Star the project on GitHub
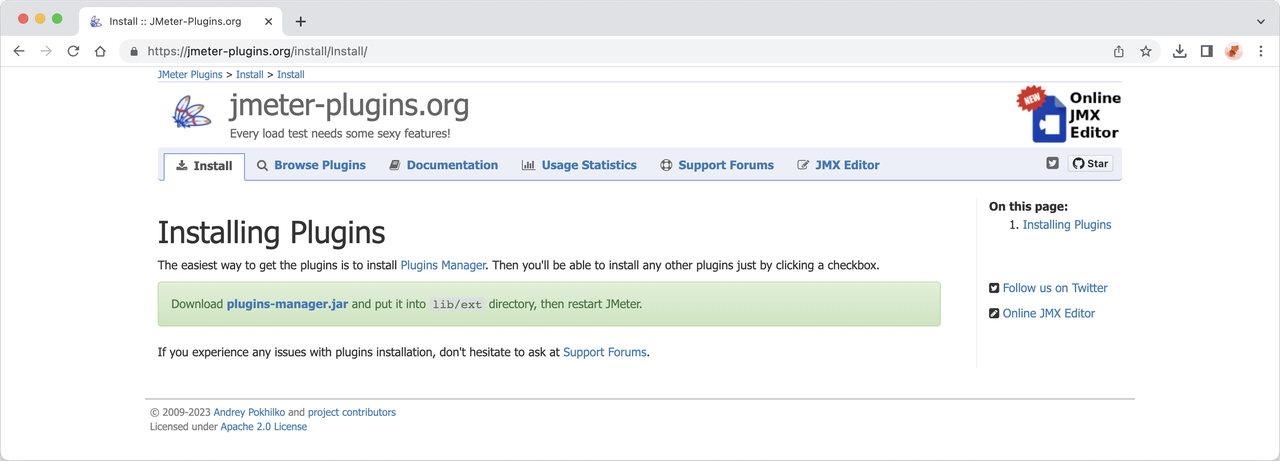The width and height of the screenshot is (1280, 461). tap(1090, 163)
